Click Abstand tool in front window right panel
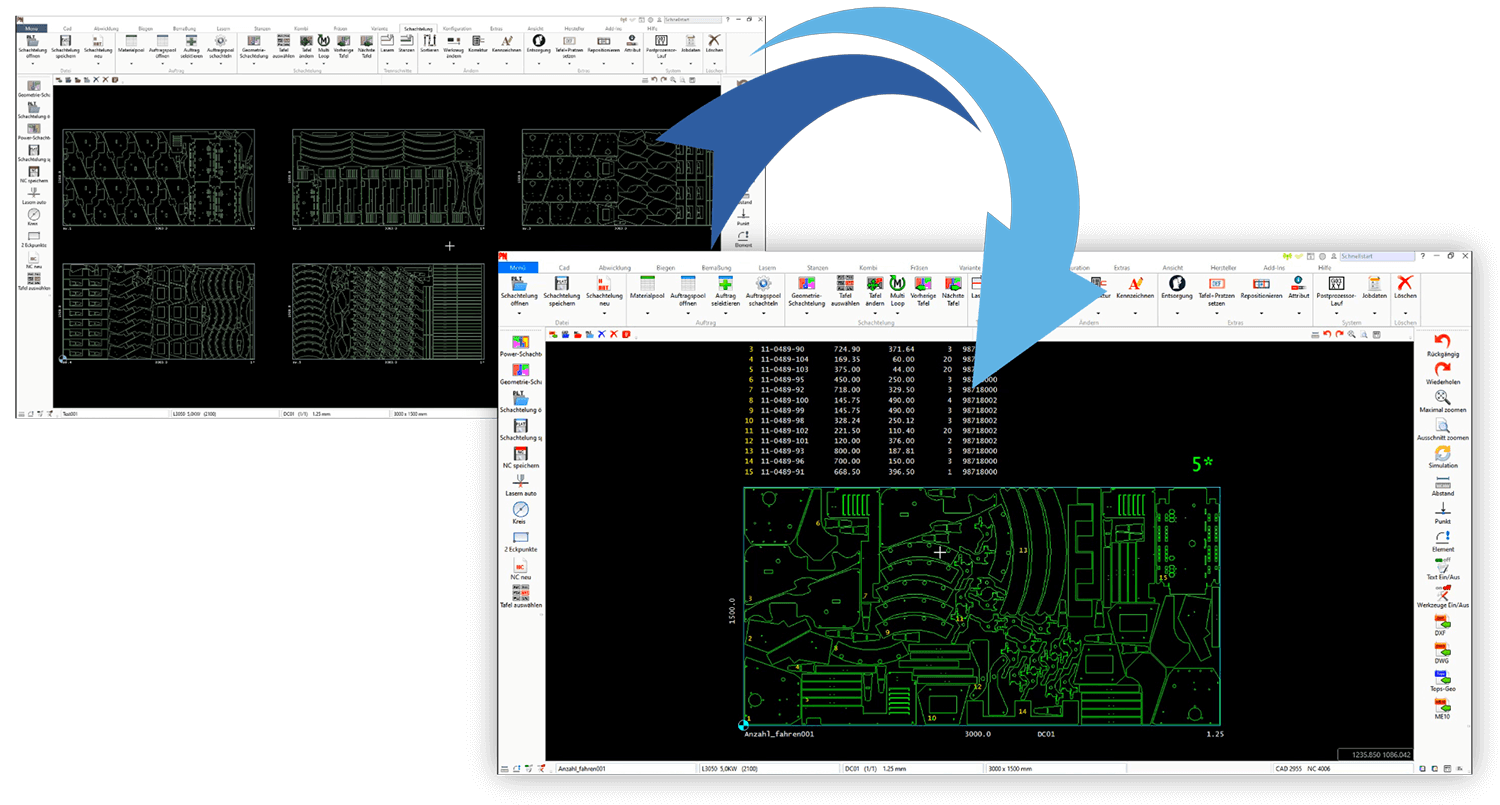The width and height of the screenshot is (1500, 805). pyautogui.click(x=1442, y=486)
